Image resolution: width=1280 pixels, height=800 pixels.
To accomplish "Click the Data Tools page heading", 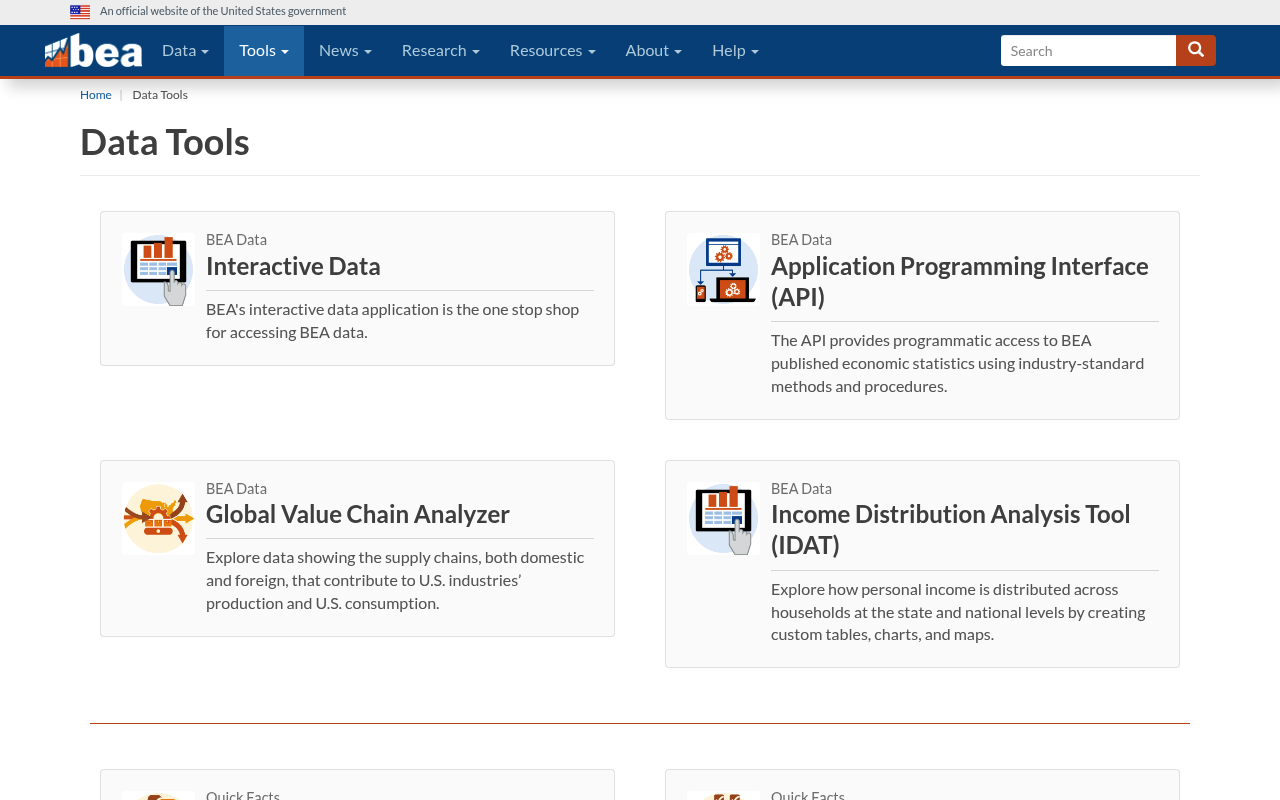I will pos(165,142).
